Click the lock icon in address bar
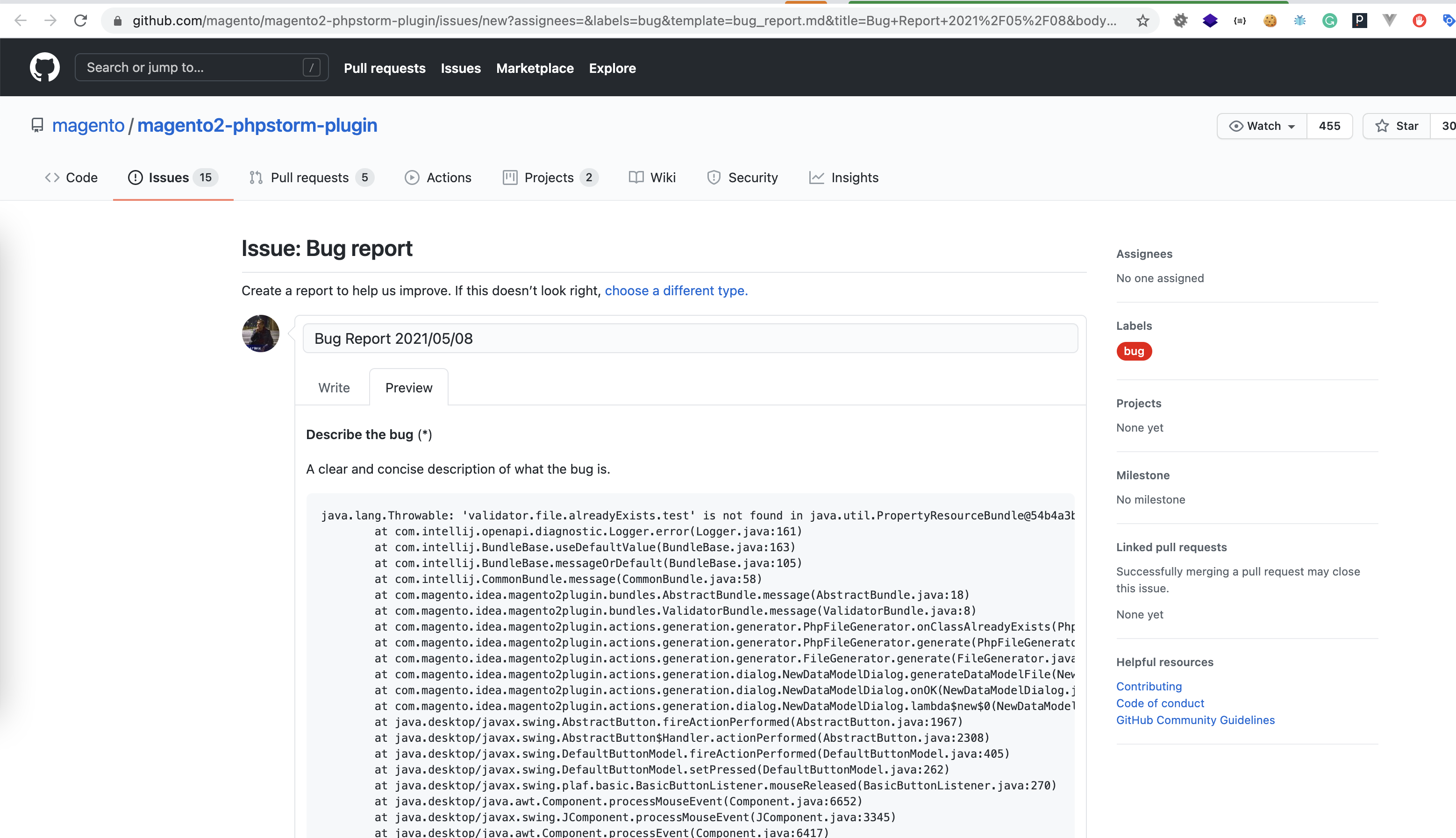Viewport: 1456px width, 838px height. coord(117,21)
